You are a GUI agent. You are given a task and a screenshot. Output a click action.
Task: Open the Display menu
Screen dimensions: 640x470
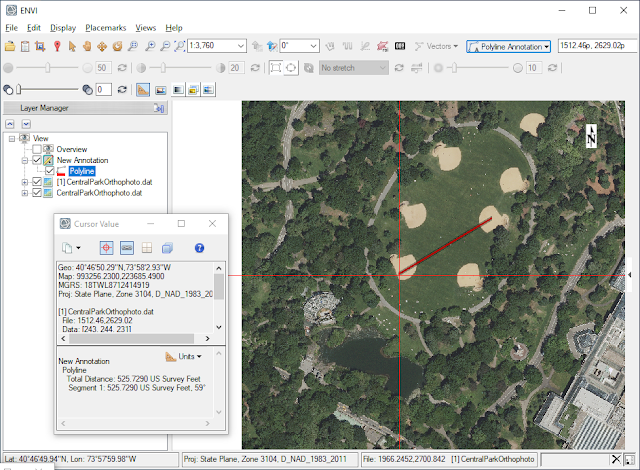tap(63, 28)
